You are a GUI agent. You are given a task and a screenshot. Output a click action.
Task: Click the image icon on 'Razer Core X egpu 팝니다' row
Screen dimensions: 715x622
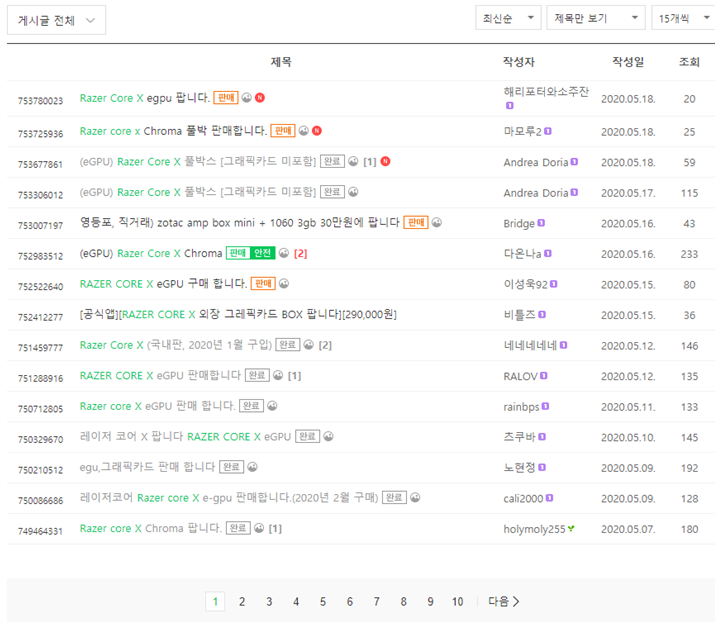click(247, 98)
